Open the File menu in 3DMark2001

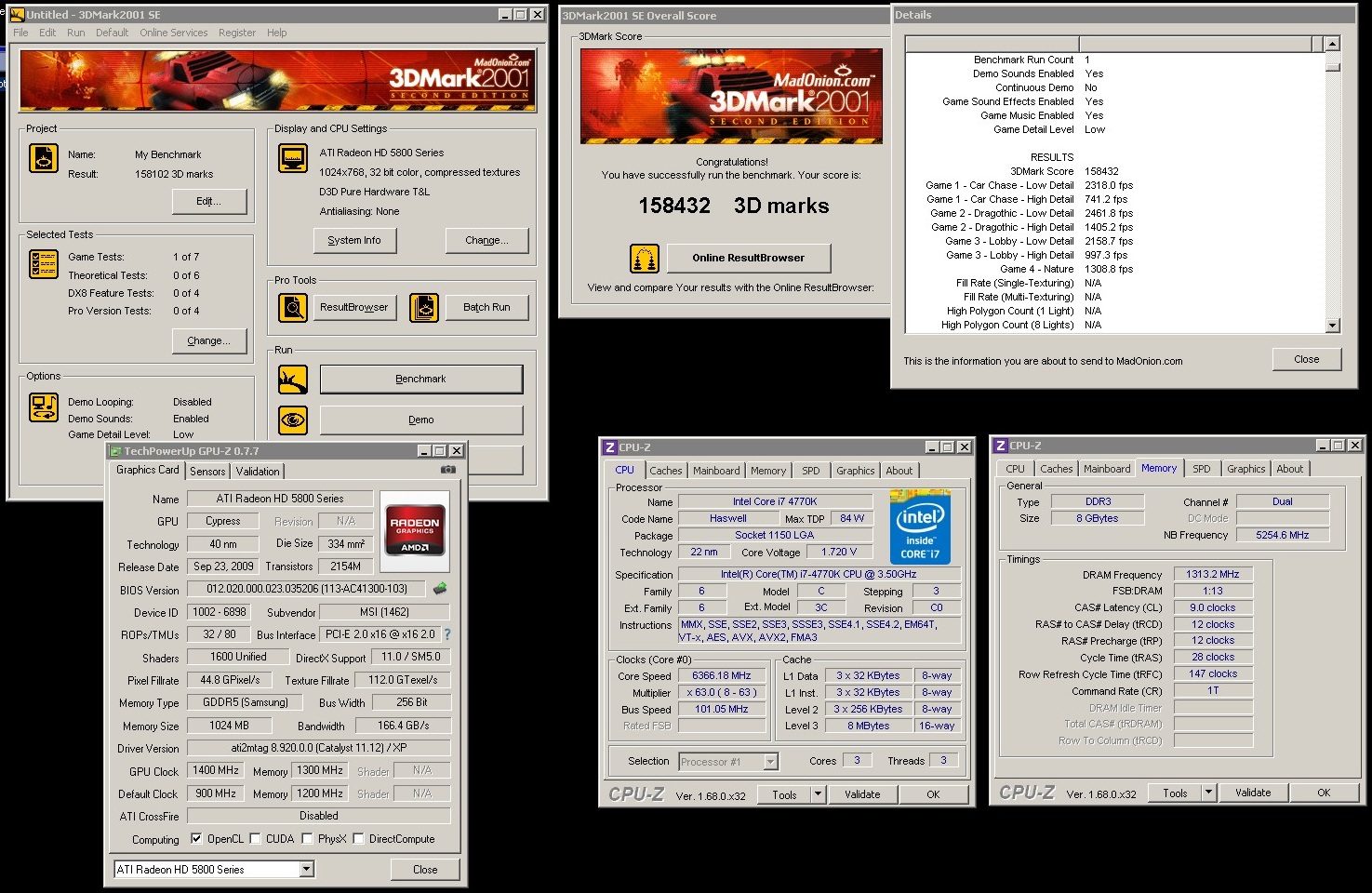click(x=20, y=33)
